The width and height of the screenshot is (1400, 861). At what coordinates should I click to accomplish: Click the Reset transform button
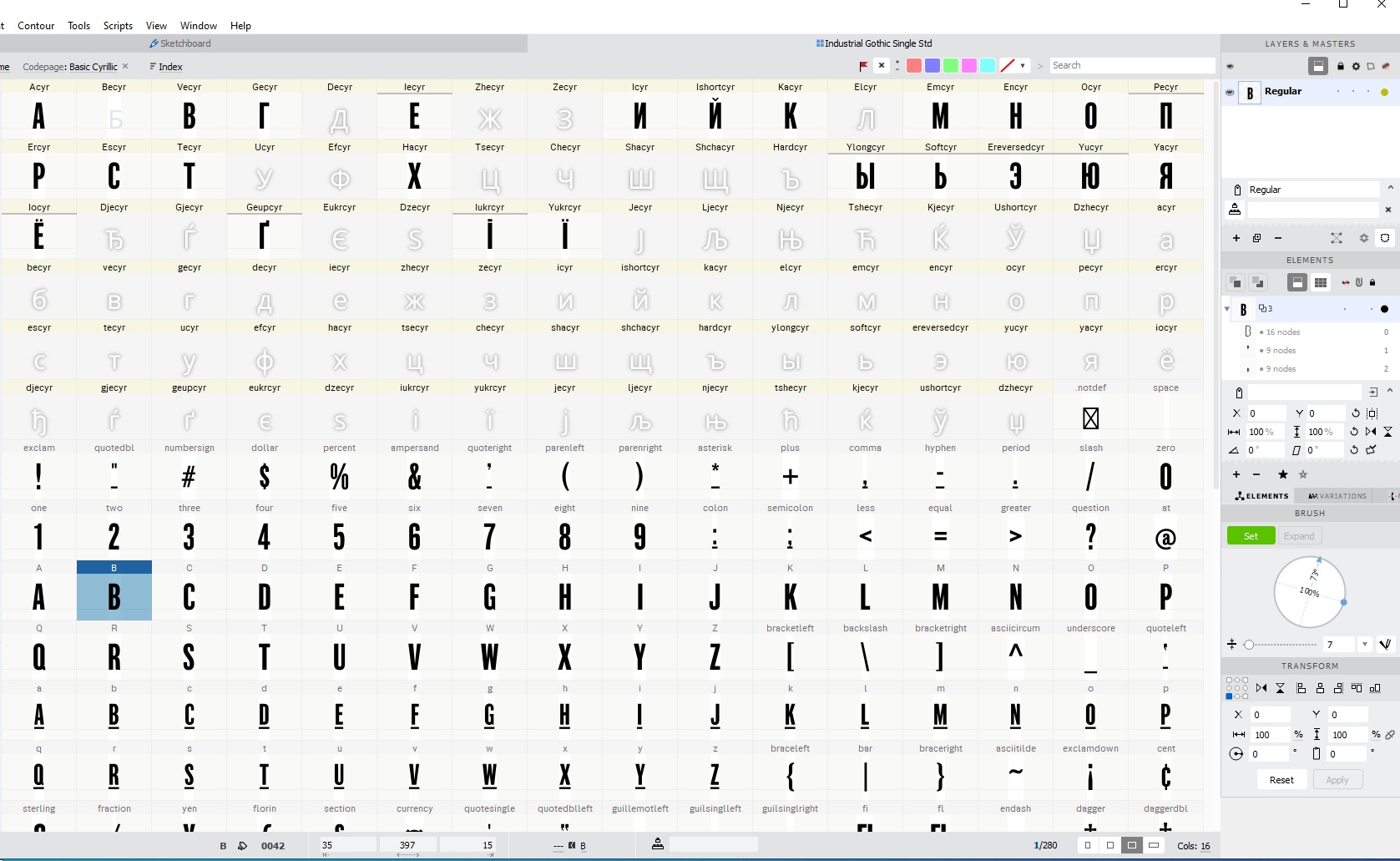(x=1281, y=780)
